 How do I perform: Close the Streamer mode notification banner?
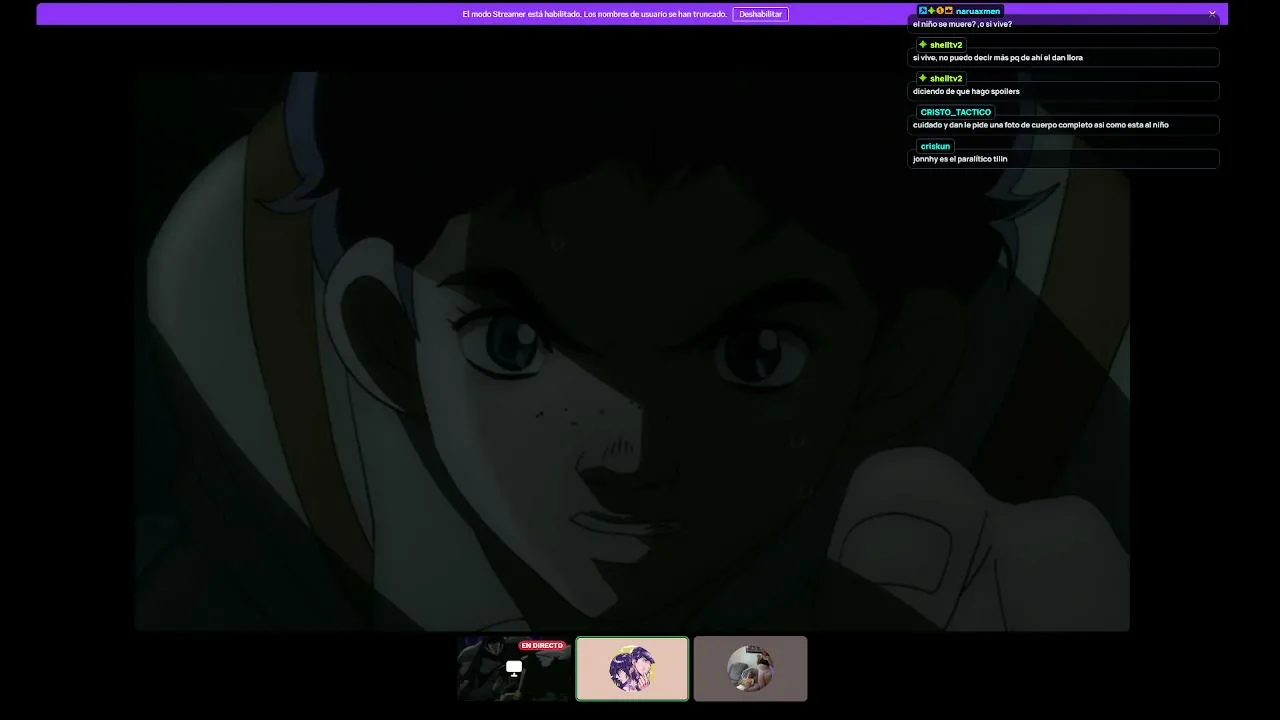pos(1212,14)
